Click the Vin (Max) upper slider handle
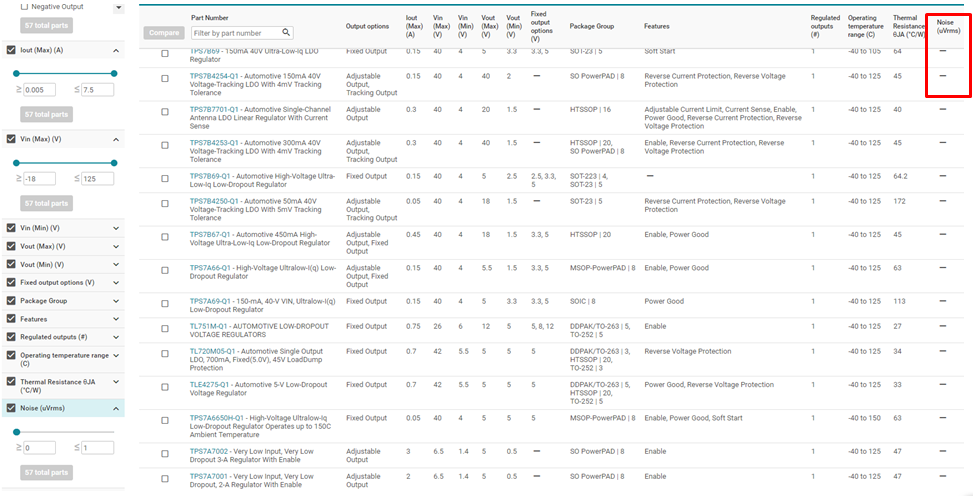 click(x=114, y=163)
